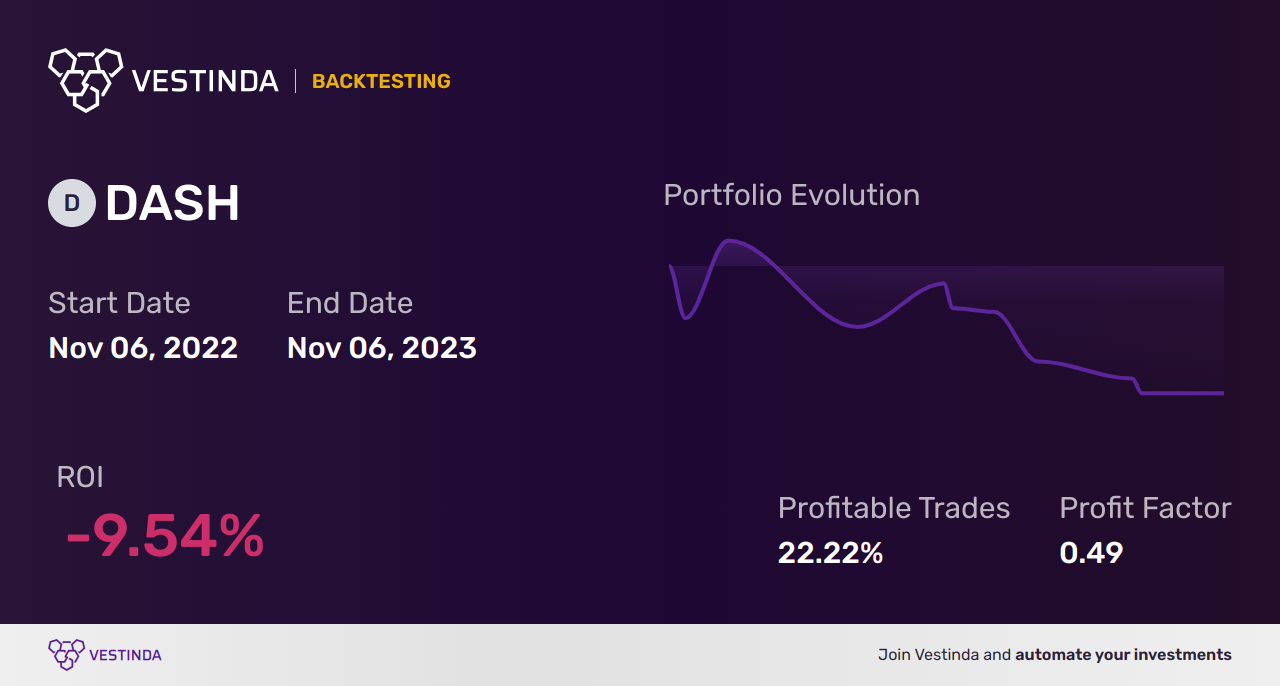The height and width of the screenshot is (686, 1280).
Task: Click the Vestinda hexagon logo icon at top
Action: [85, 79]
